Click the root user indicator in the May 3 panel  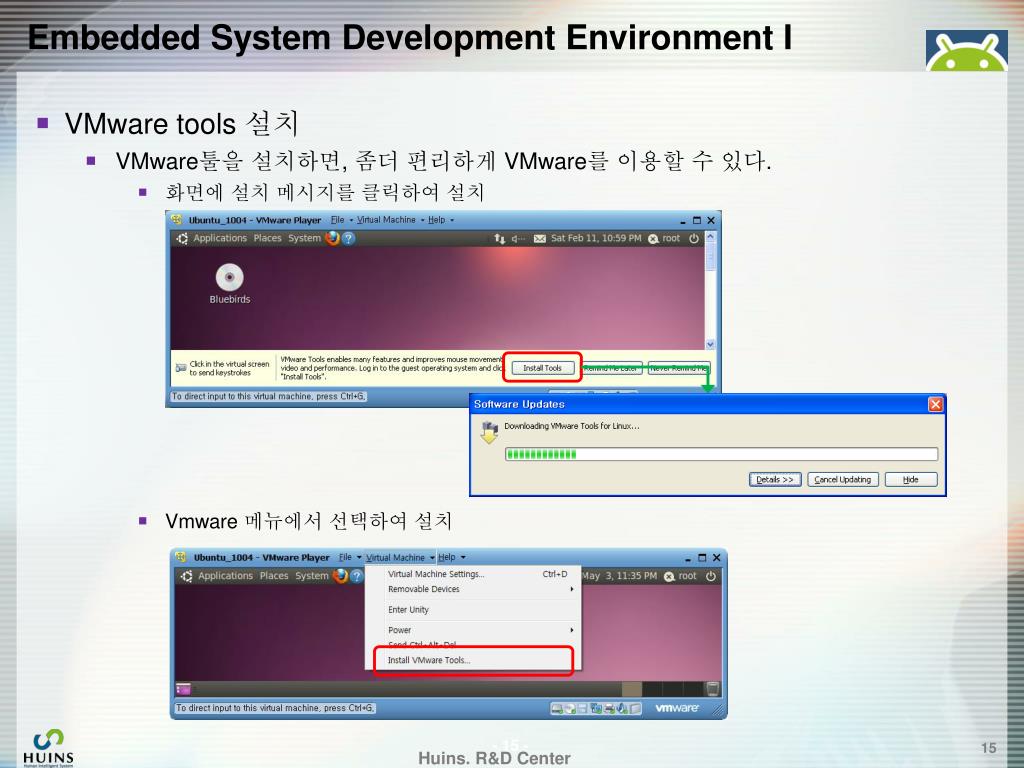680,576
